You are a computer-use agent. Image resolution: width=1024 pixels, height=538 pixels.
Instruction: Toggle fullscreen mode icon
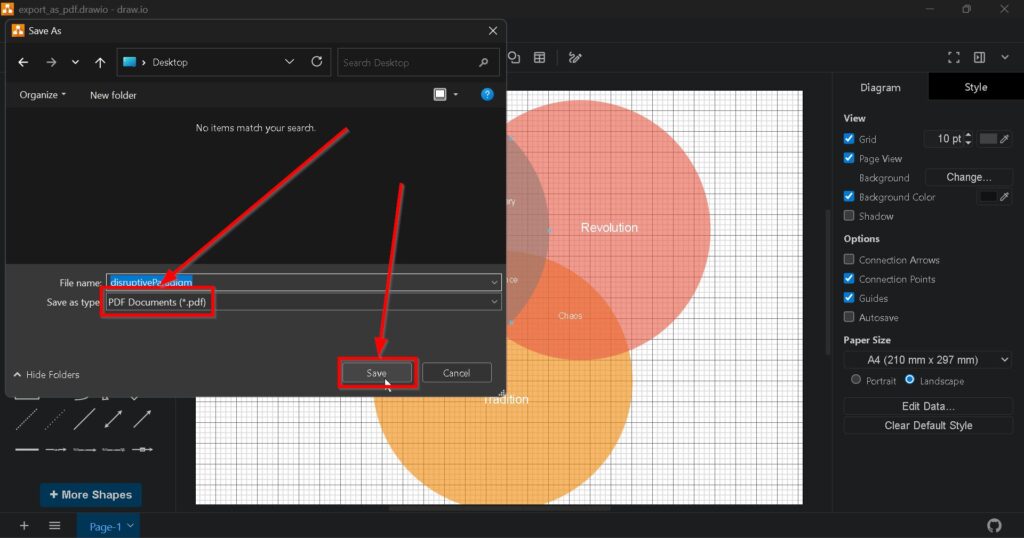click(953, 58)
